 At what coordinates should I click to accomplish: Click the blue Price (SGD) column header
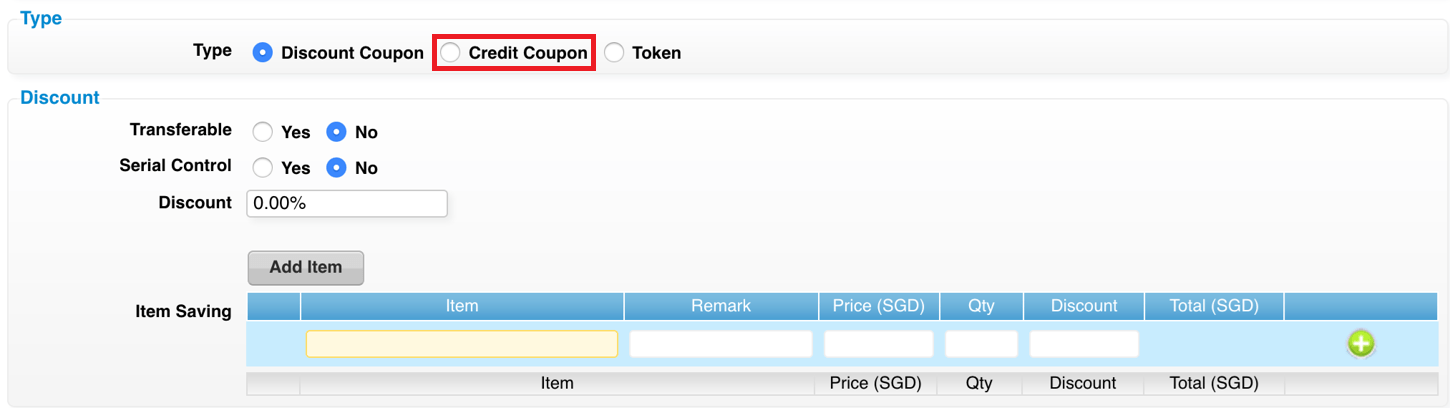point(879,306)
